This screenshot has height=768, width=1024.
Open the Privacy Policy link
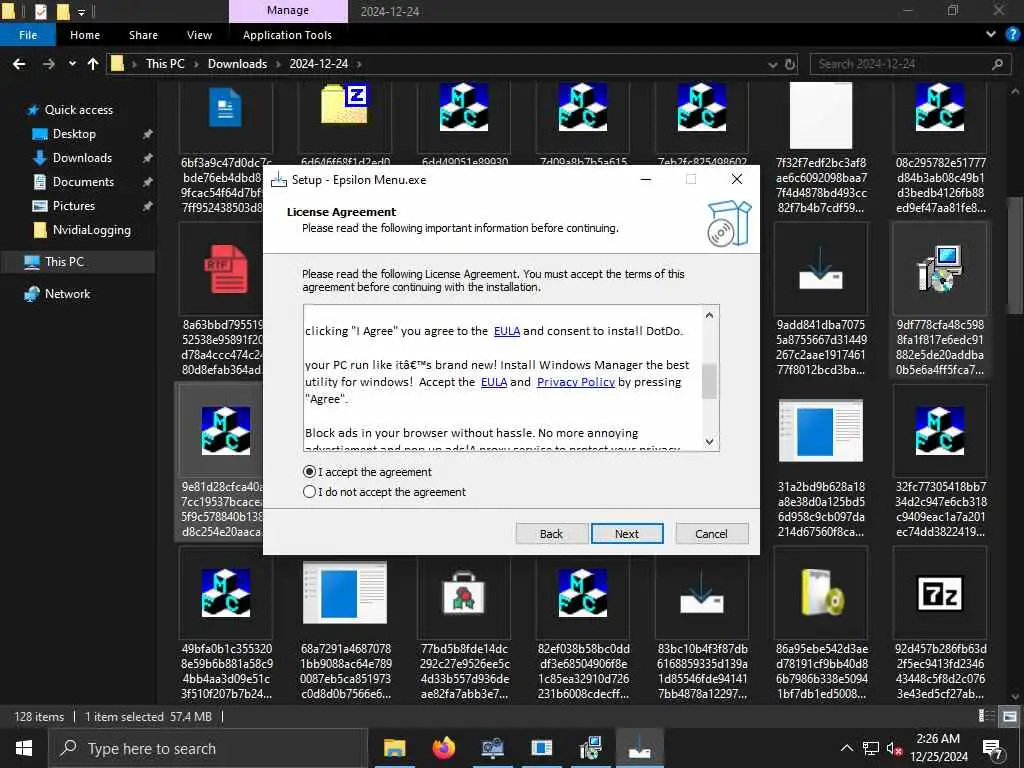point(575,382)
